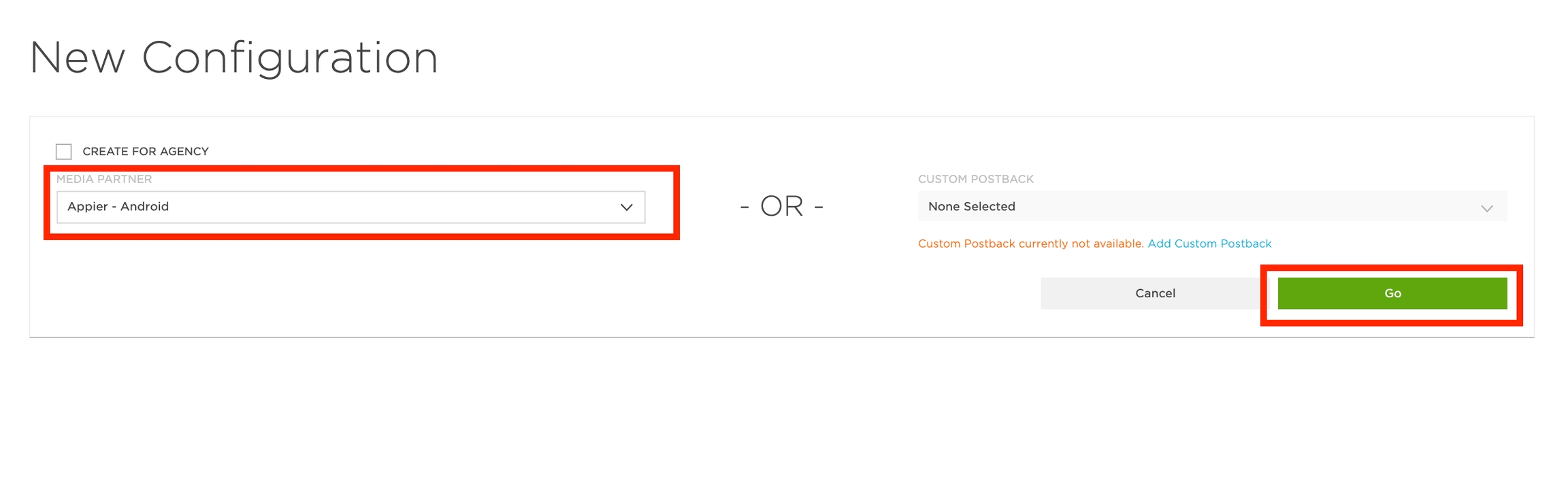Click the OR separator text
The image size is (1568, 500).
click(781, 206)
